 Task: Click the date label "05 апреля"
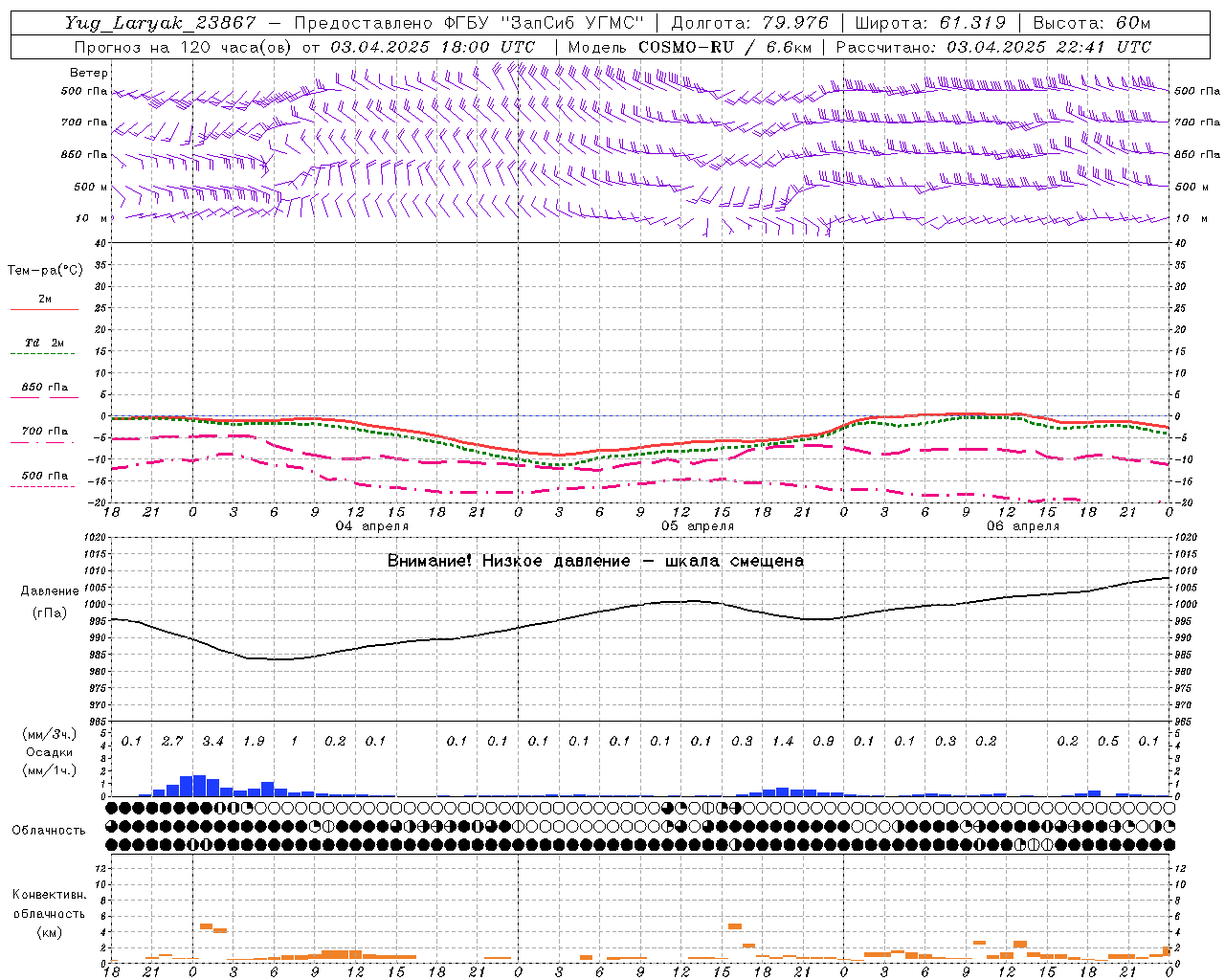pos(698,526)
